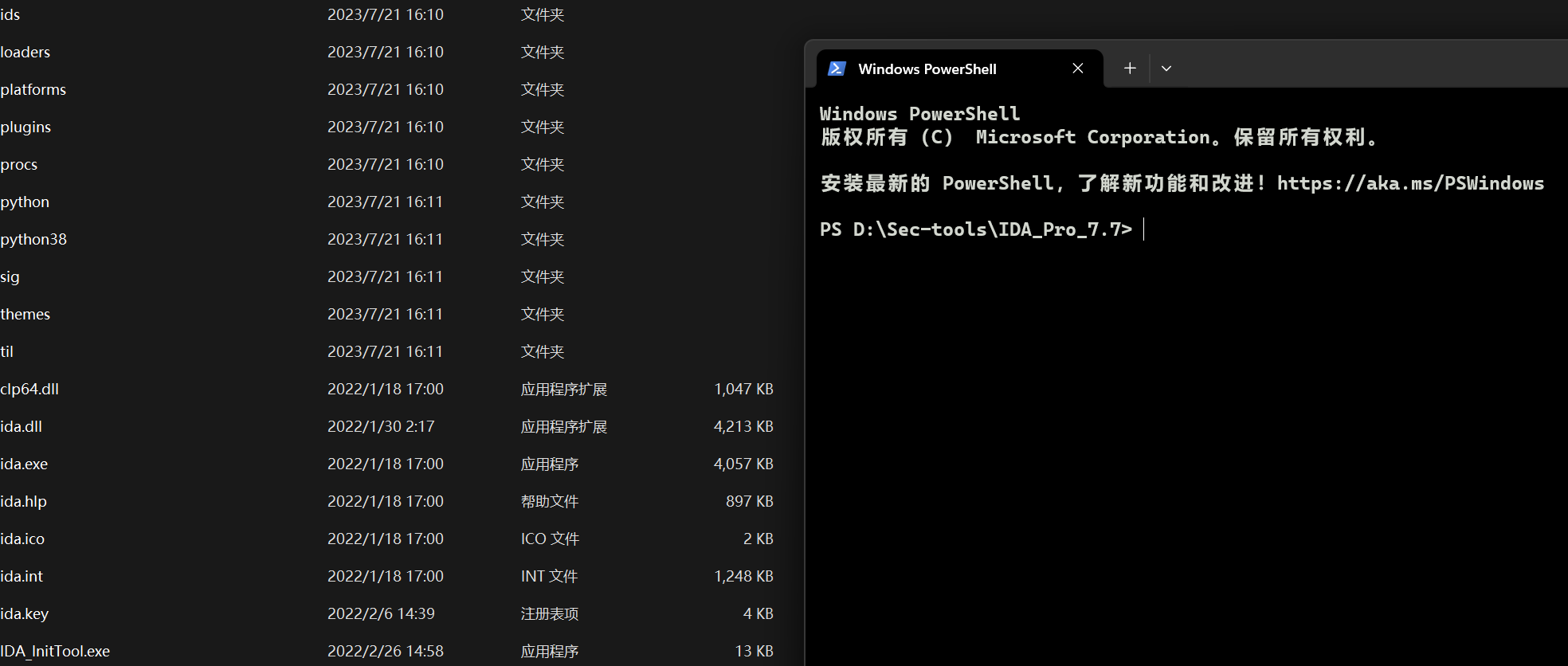The height and width of the screenshot is (666, 1568).
Task: Select the clp64.dll file
Action: (29, 389)
